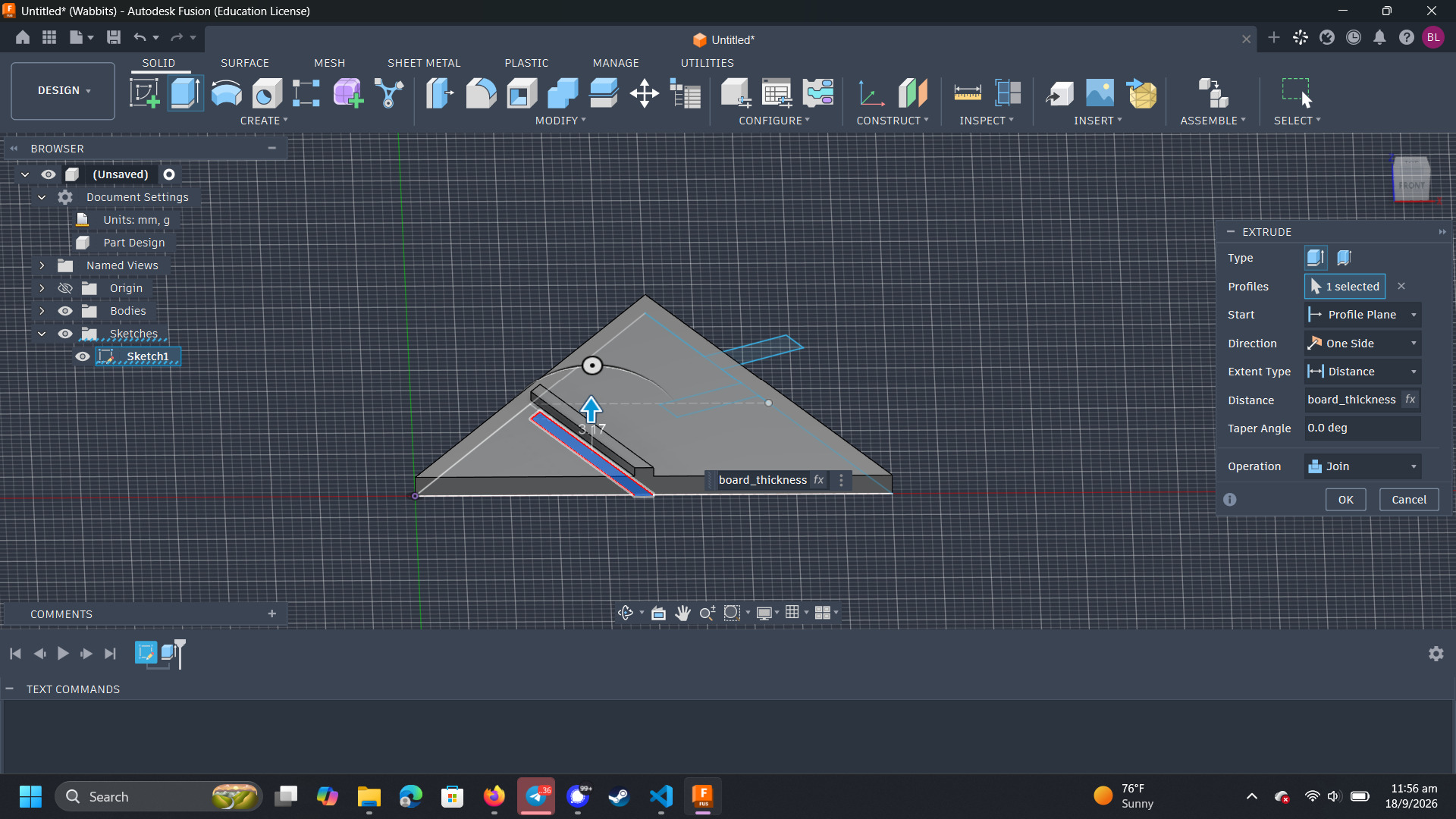Open the UTILITIES tab

tap(708, 63)
